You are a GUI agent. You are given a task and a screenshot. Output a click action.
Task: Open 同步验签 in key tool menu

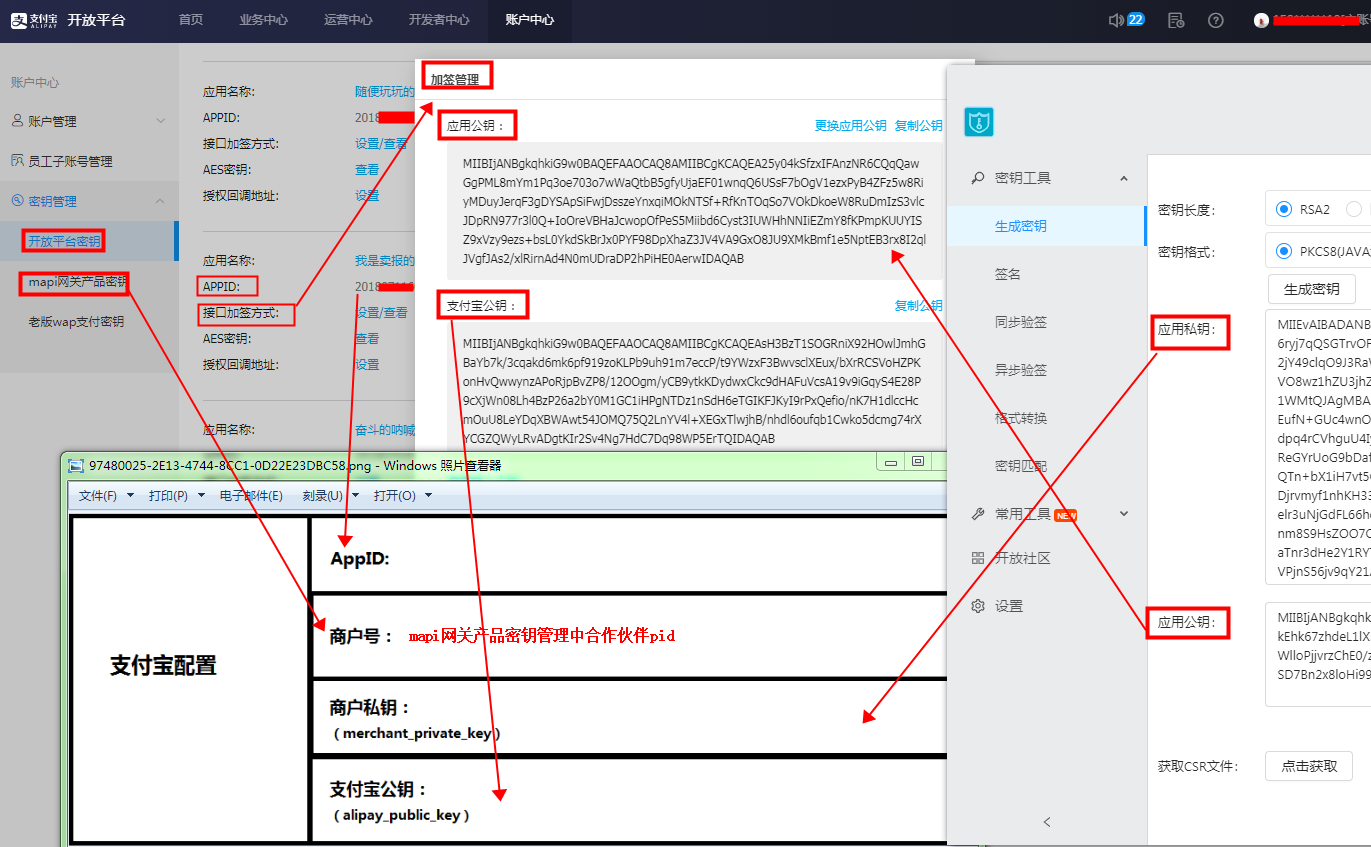1021,322
